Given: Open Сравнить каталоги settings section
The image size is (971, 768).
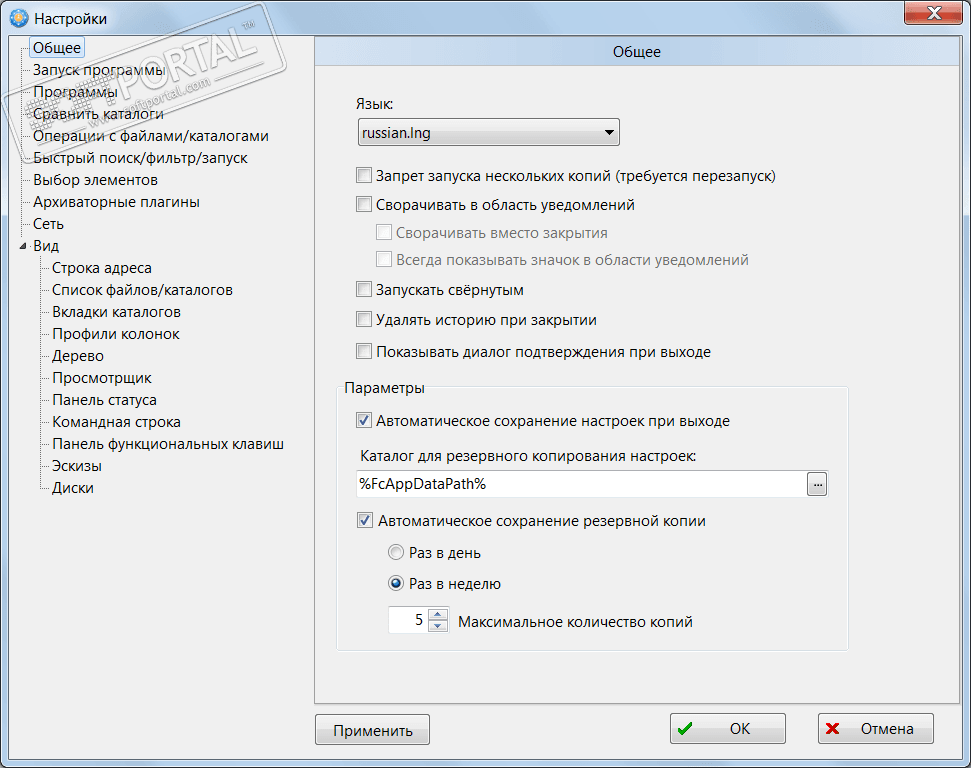Looking at the screenshot, I should (98, 114).
